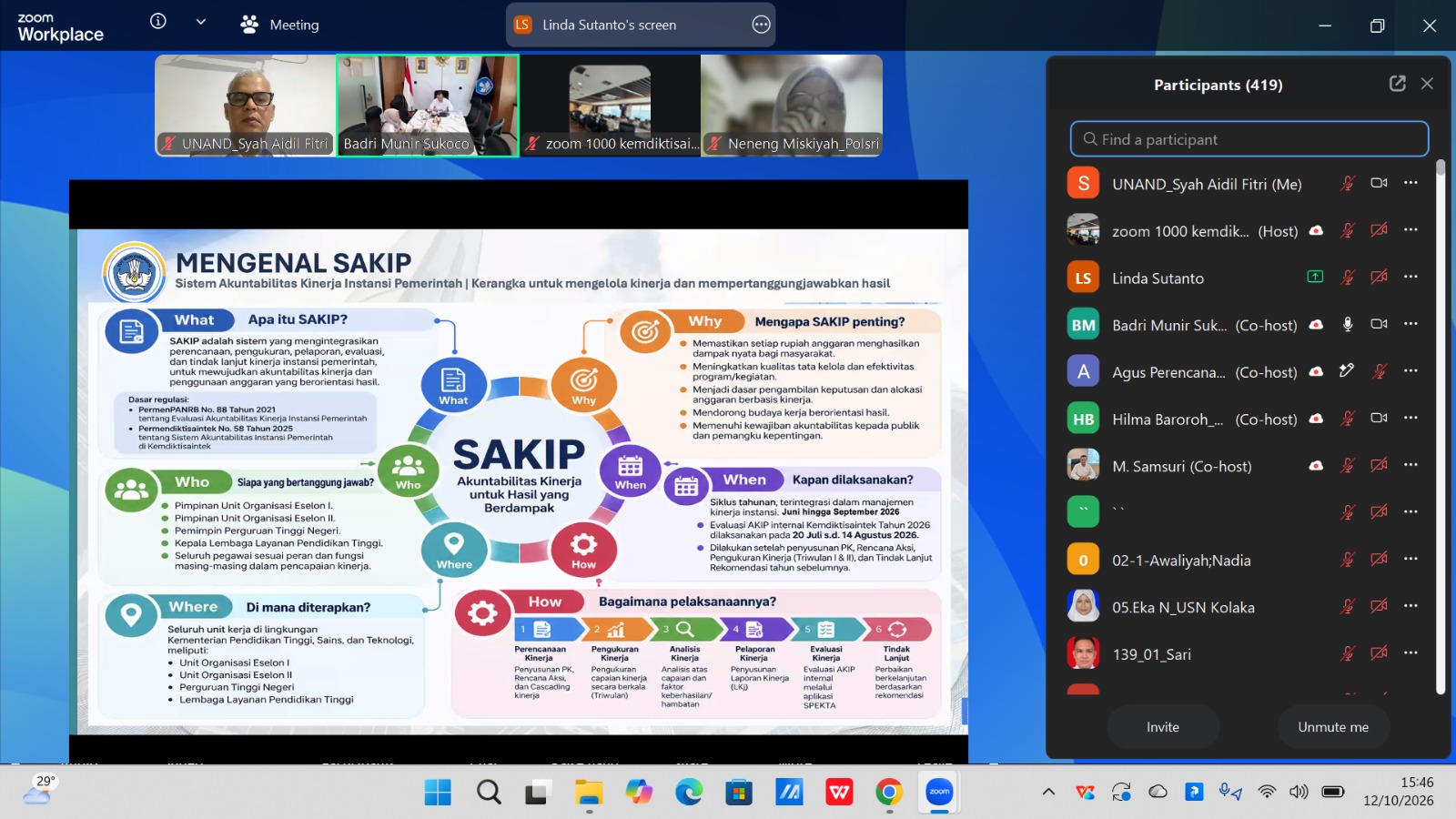Viewport: 1456px width, 819px height.
Task: Close the Participants panel
Action: (1427, 84)
